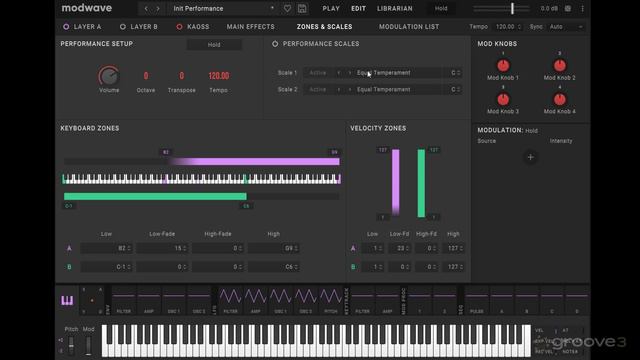Click the master volume slider handle

coord(512,8)
